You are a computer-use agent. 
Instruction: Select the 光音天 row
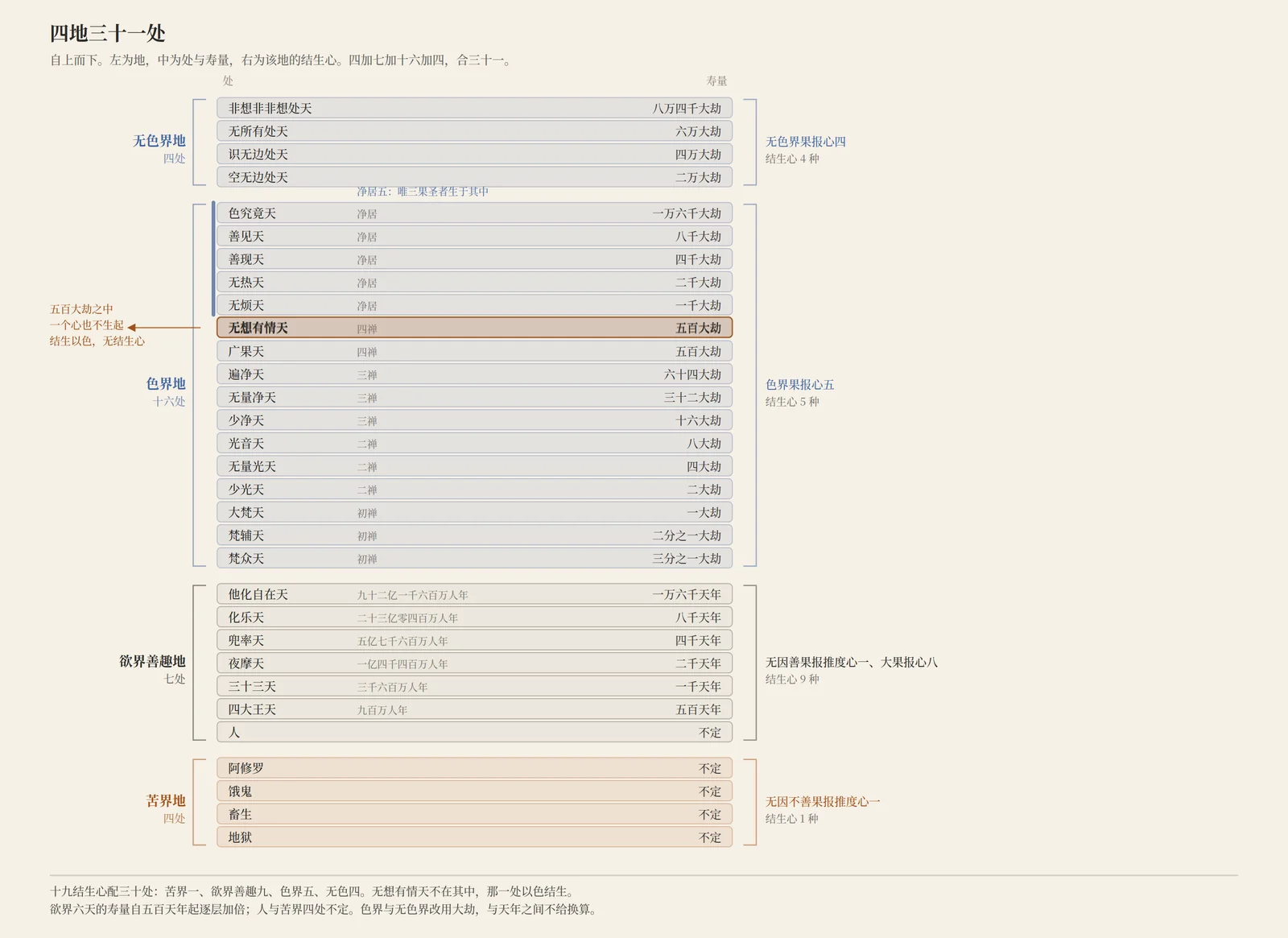coord(474,444)
